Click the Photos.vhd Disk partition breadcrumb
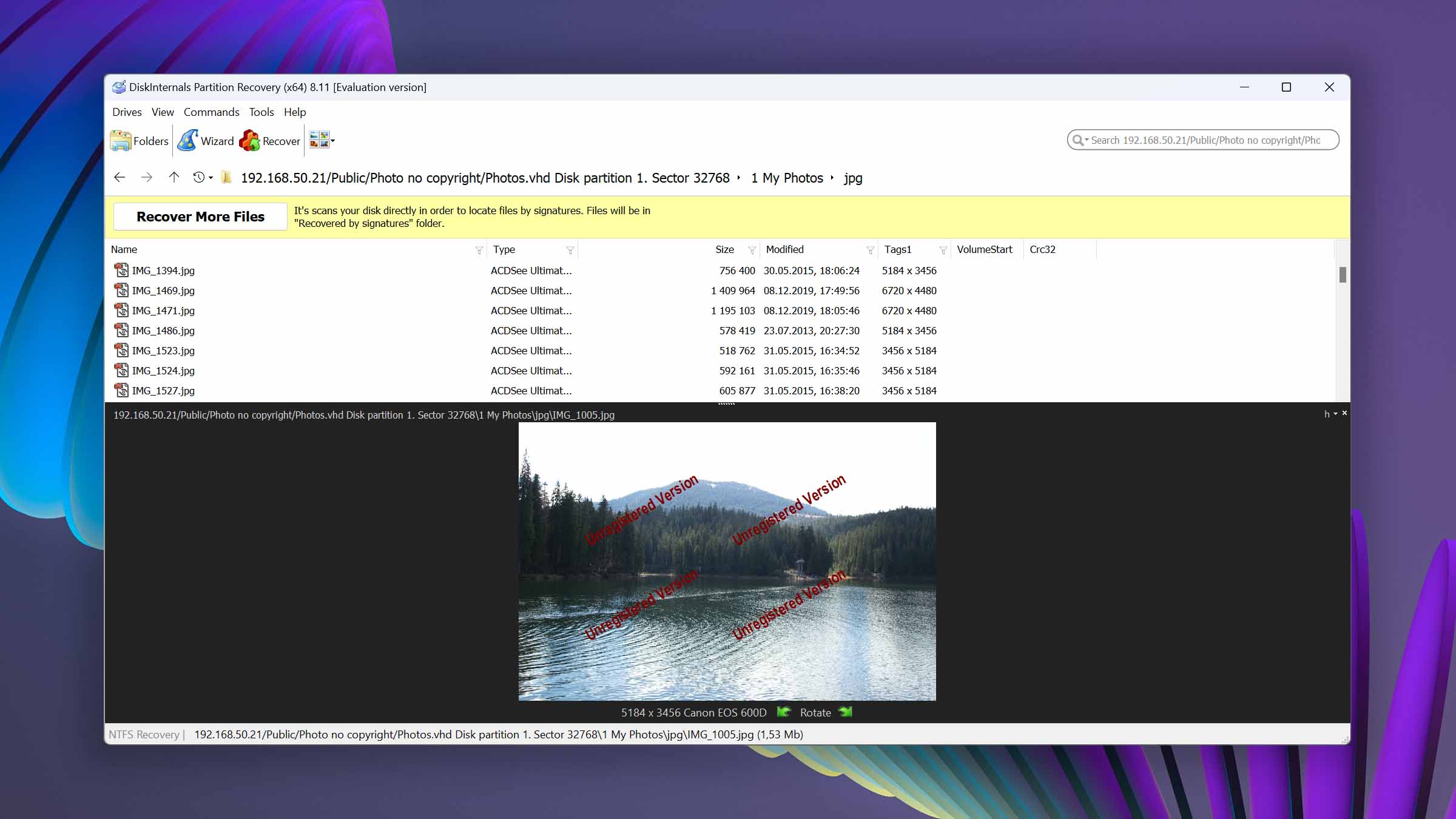Viewport: 1456px width, 819px height. coord(485,178)
